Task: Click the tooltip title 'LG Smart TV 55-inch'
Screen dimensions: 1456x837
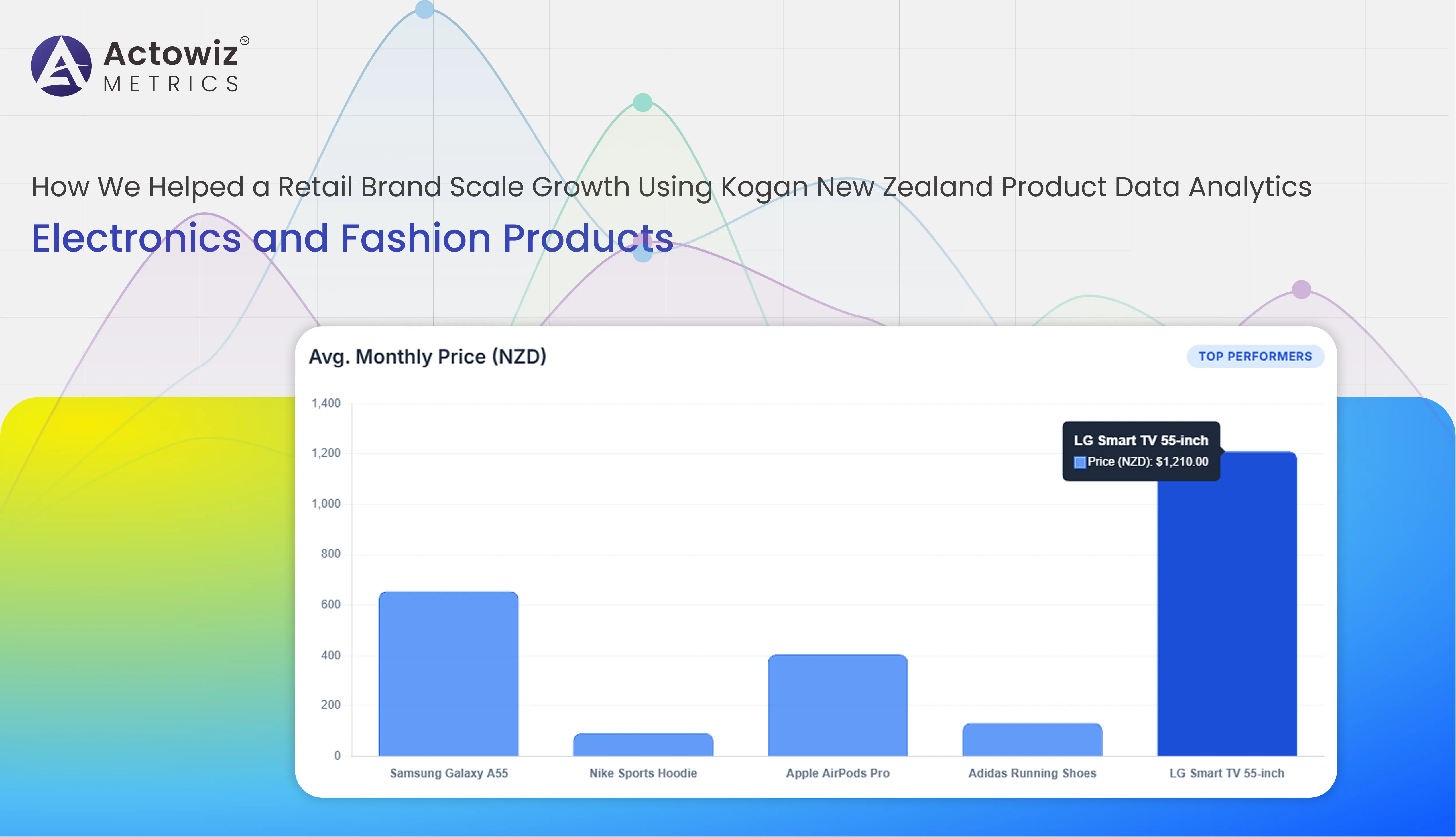Action: 1141,440
